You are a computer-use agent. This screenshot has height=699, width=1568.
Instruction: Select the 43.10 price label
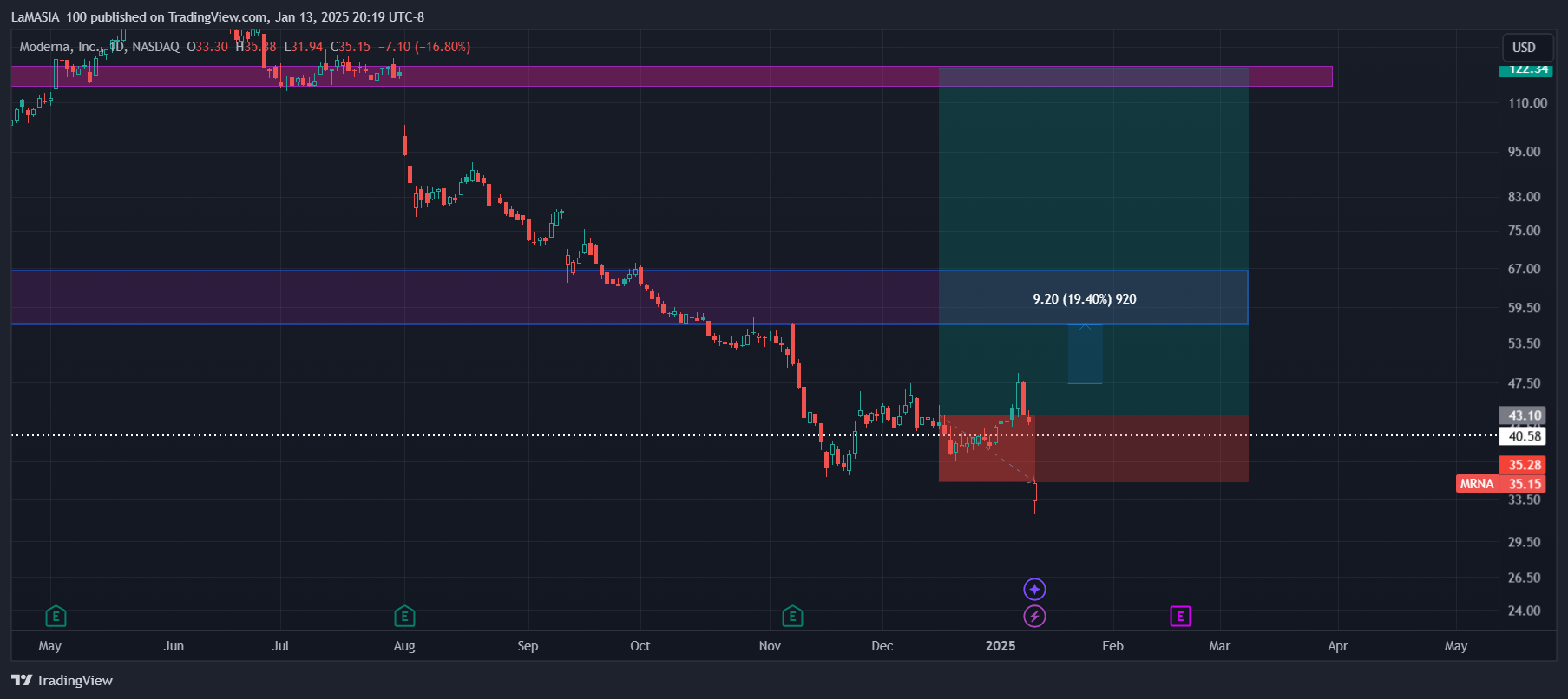point(1525,415)
